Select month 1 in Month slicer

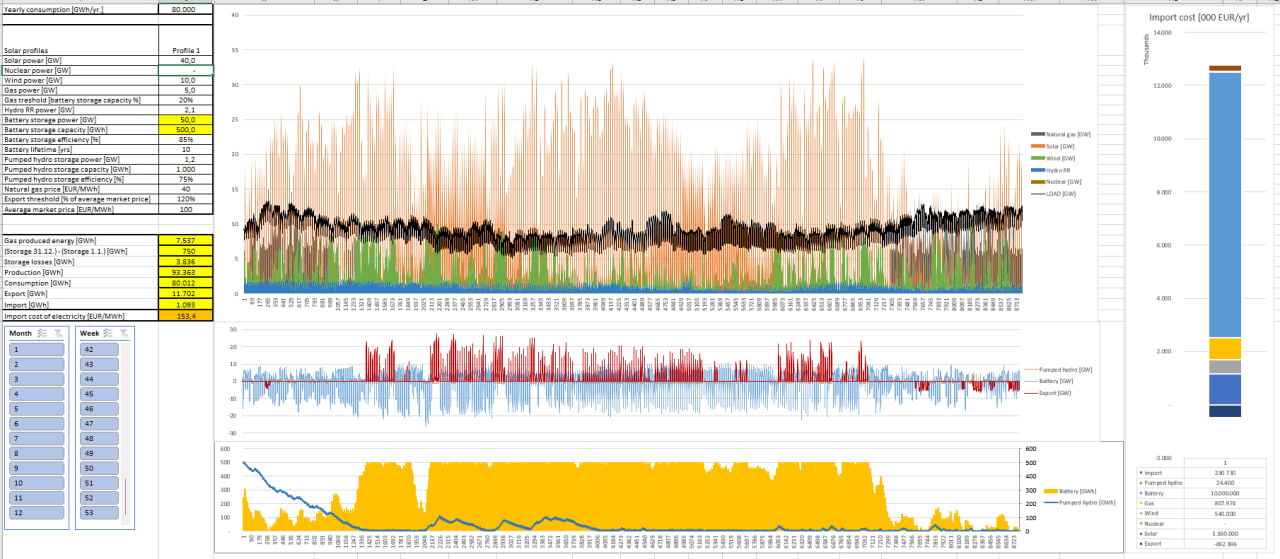[36, 350]
